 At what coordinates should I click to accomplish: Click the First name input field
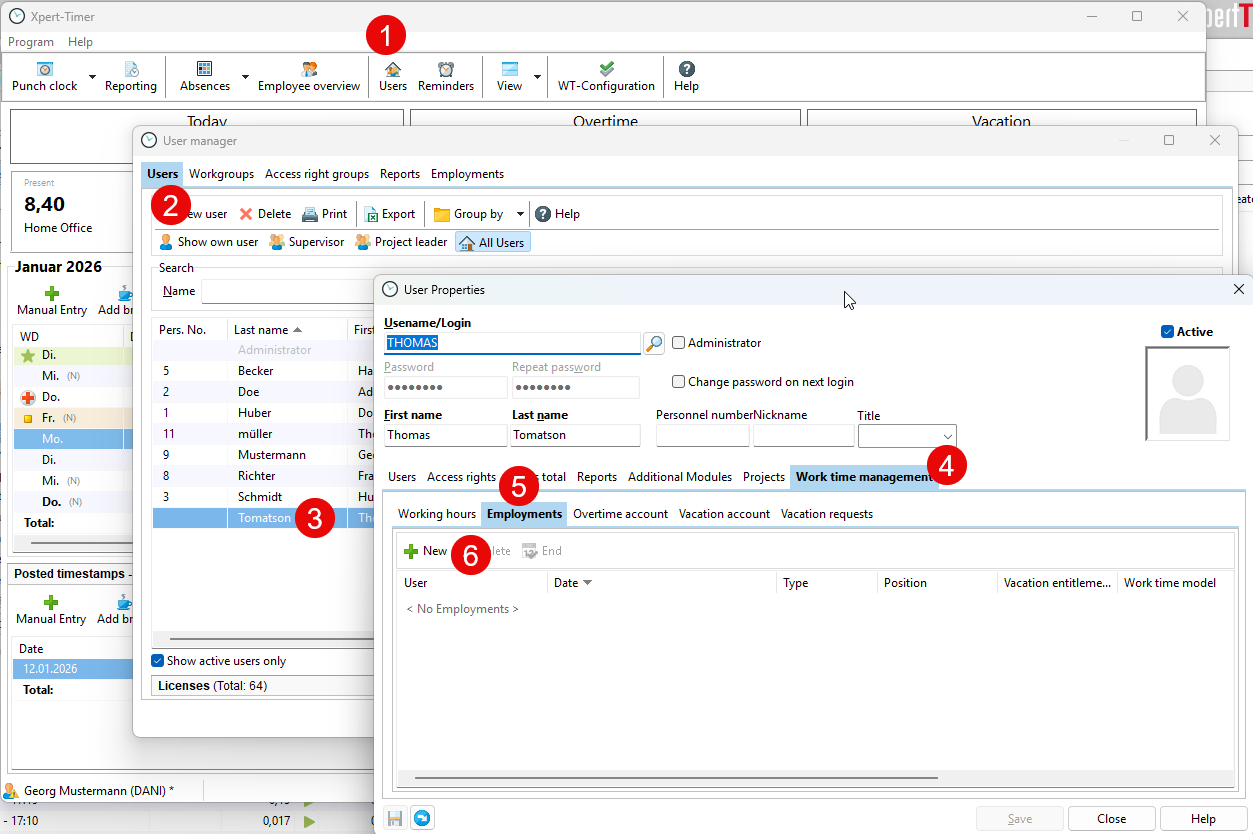coord(445,435)
